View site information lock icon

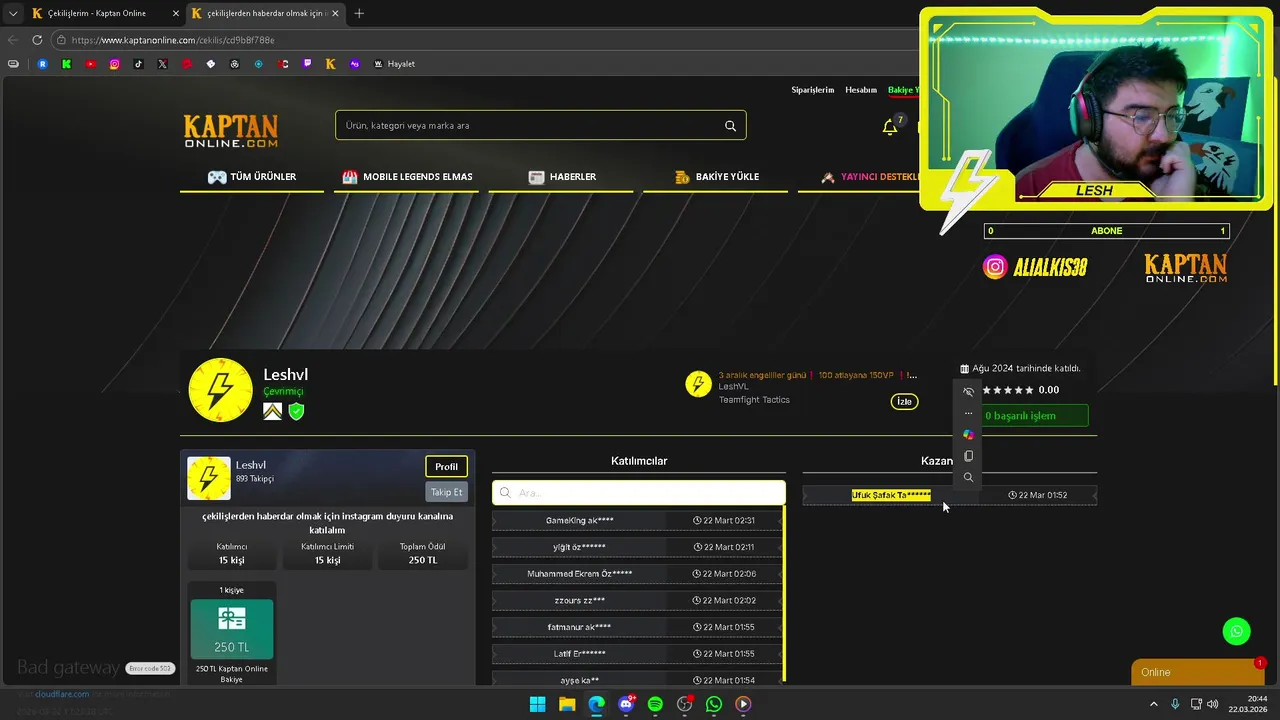[61, 40]
